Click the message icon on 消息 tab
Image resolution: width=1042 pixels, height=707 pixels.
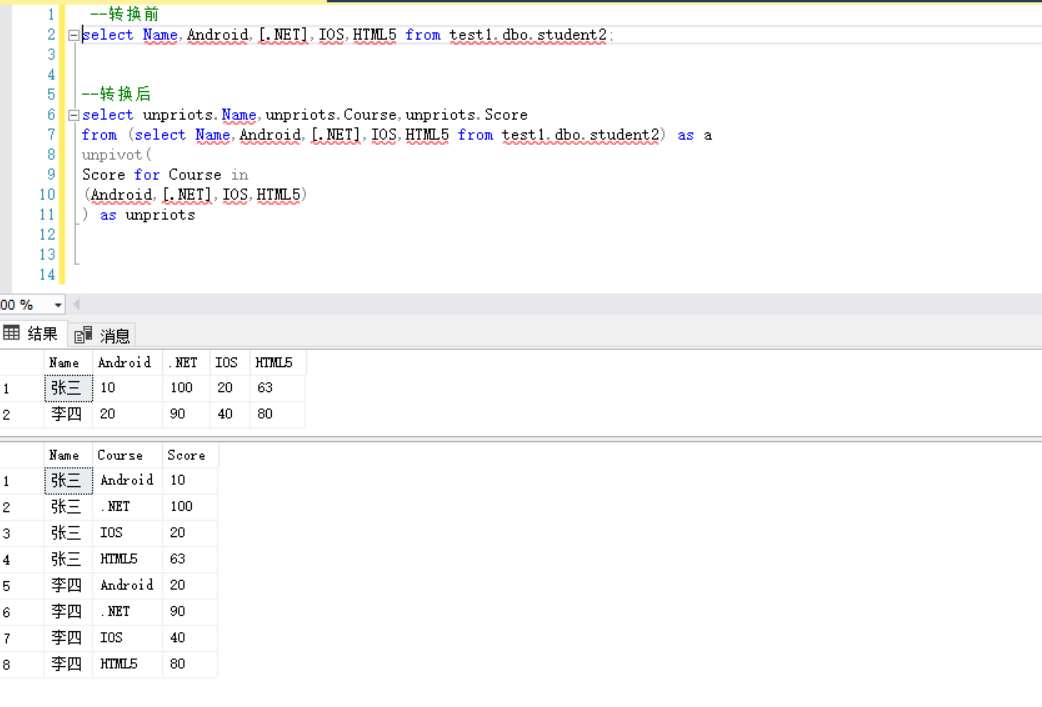tap(83, 335)
